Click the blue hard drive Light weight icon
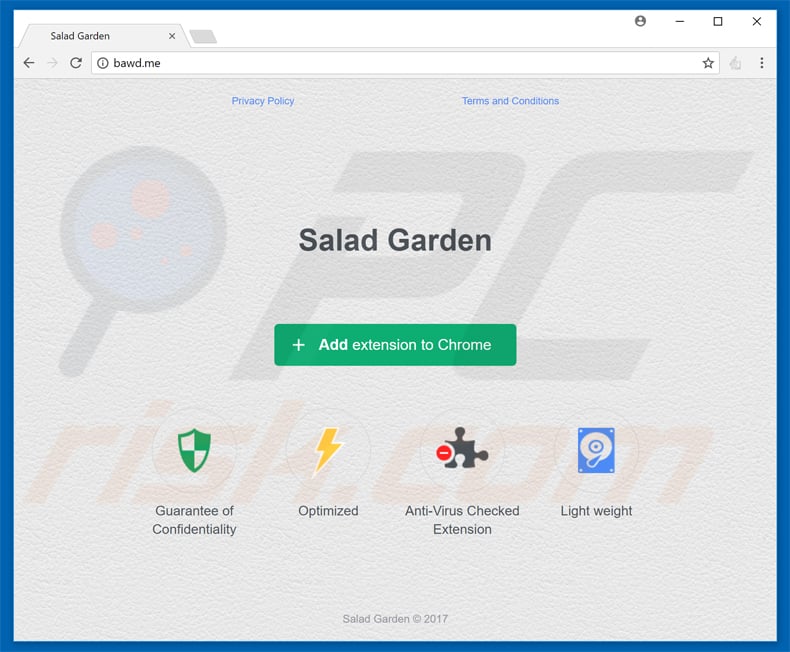Image resolution: width=790 pixels, height=652 pixels. pos(596,450)
